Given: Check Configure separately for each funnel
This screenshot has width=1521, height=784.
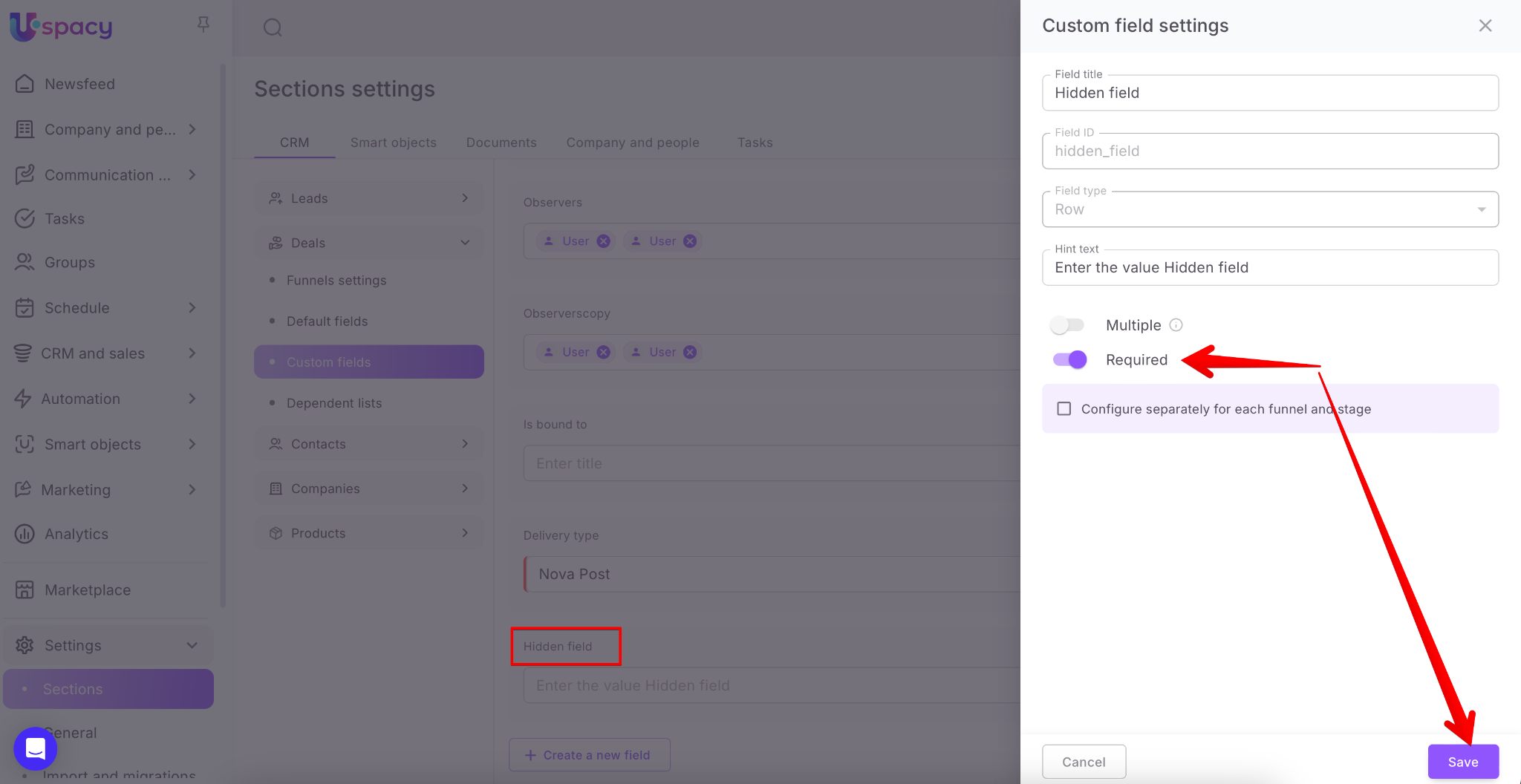Looking at the screenshot, I should tap(1064, 409).
